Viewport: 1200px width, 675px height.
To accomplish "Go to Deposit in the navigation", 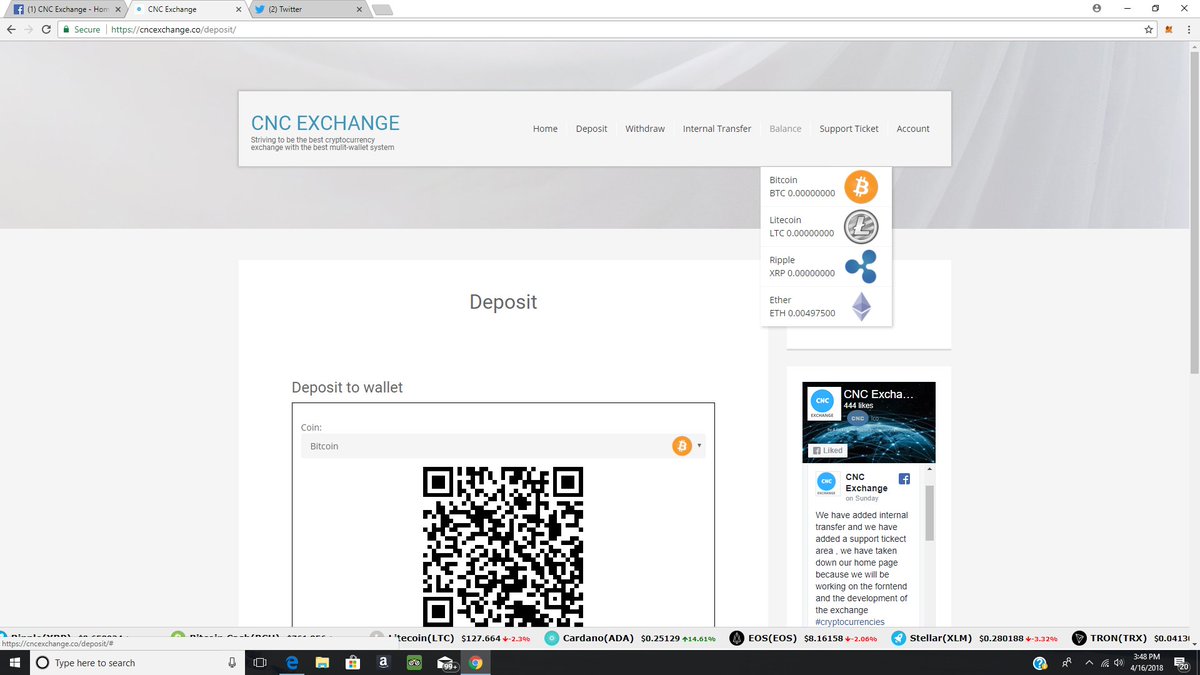I will 591,129.
